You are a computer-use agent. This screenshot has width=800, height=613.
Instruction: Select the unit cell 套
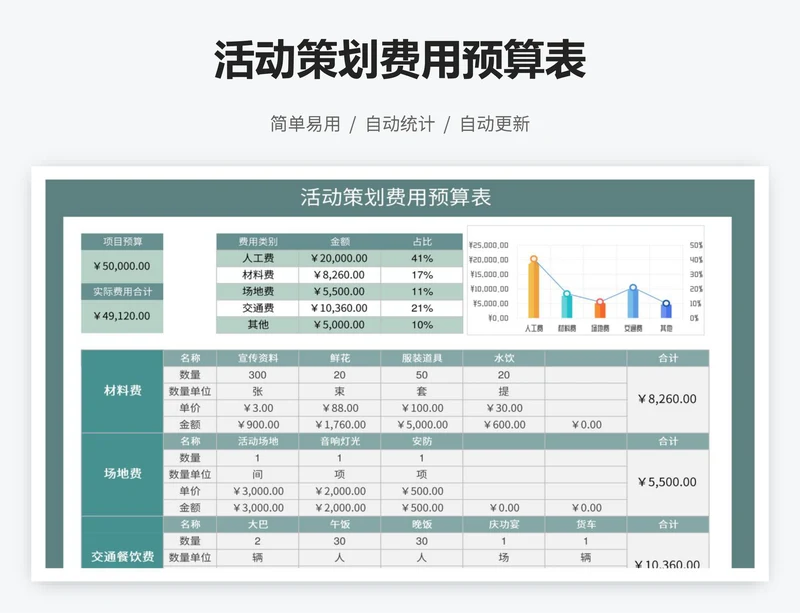pyautogui.click(x=422, y=391)
